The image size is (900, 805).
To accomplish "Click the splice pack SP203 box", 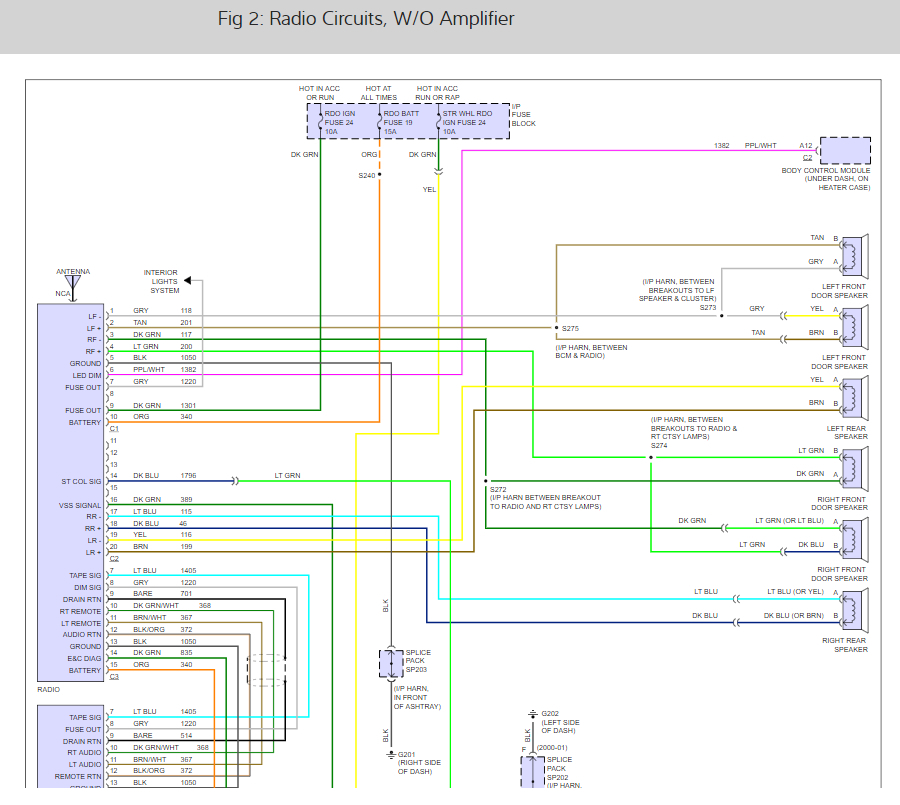I will [x=391, y=663].
